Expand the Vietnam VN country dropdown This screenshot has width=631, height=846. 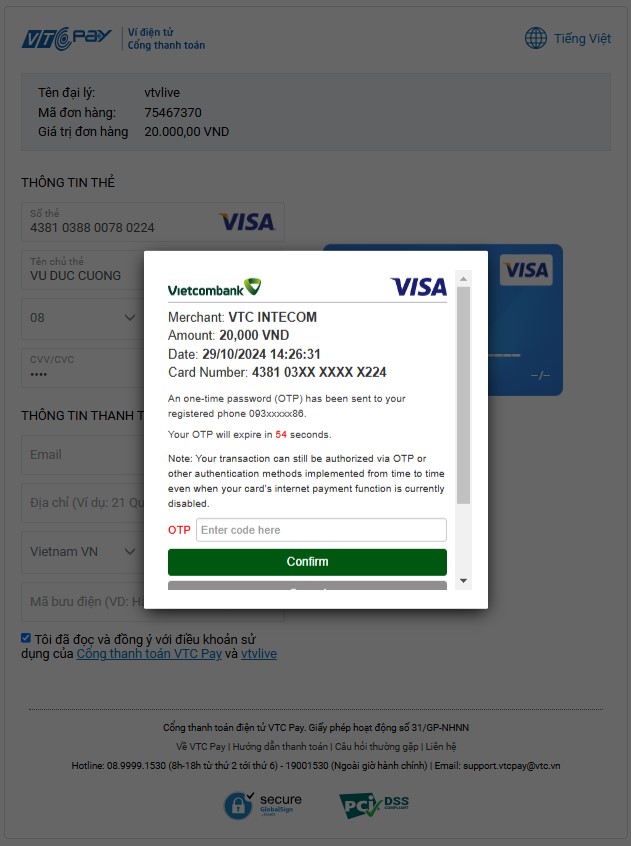point(82,552)
